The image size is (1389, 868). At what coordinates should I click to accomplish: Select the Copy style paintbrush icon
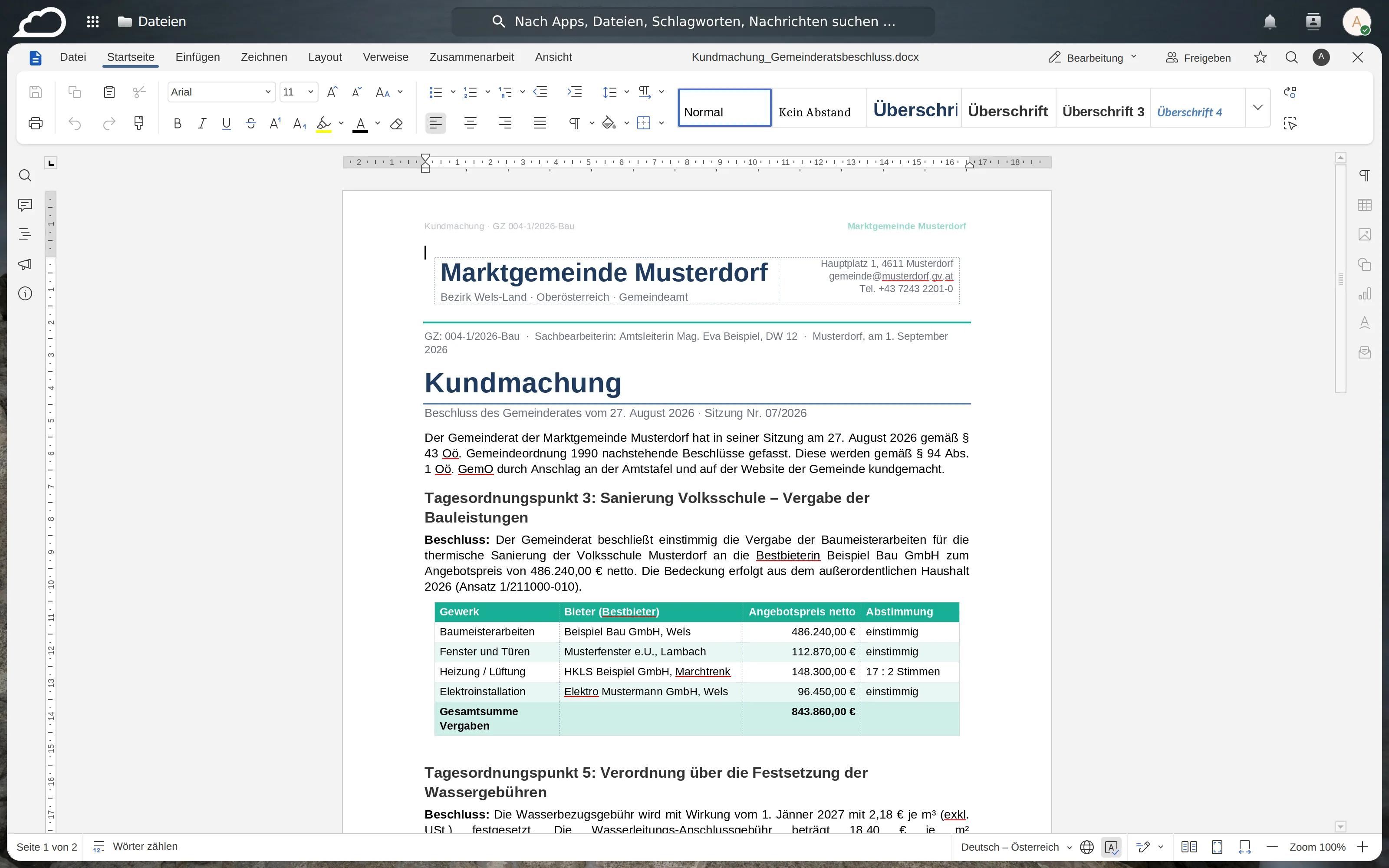pos(139,123)
